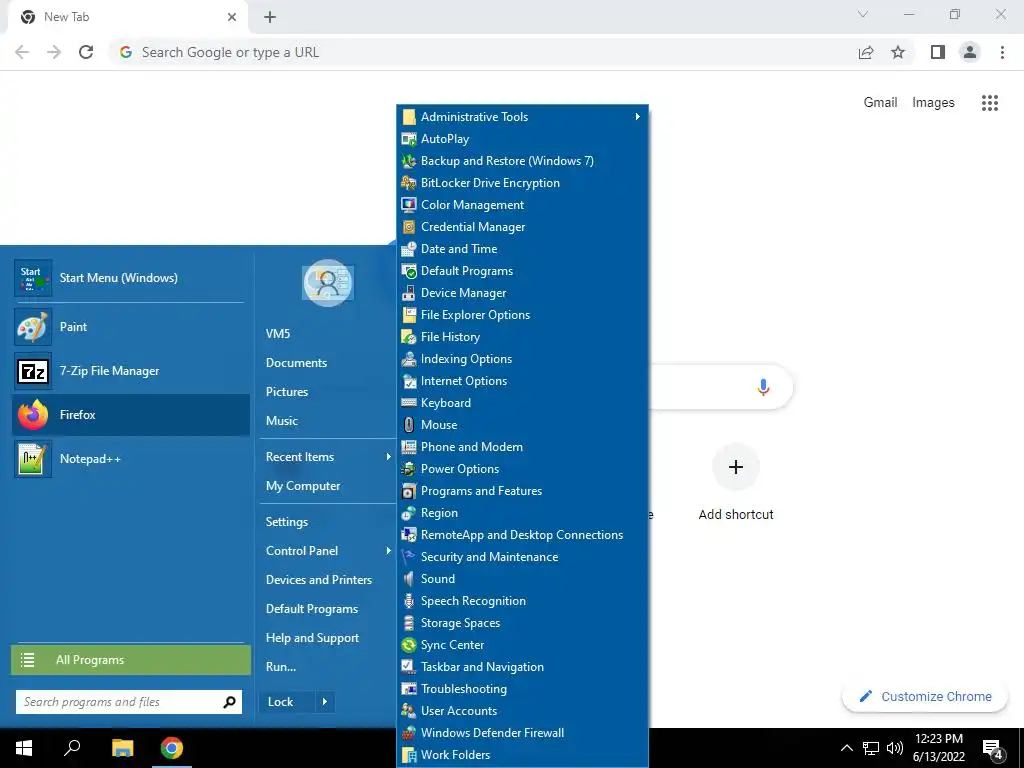Click All Programs button
The width and height of the screenshot is (1024, 768).
(x=131, y=660)
